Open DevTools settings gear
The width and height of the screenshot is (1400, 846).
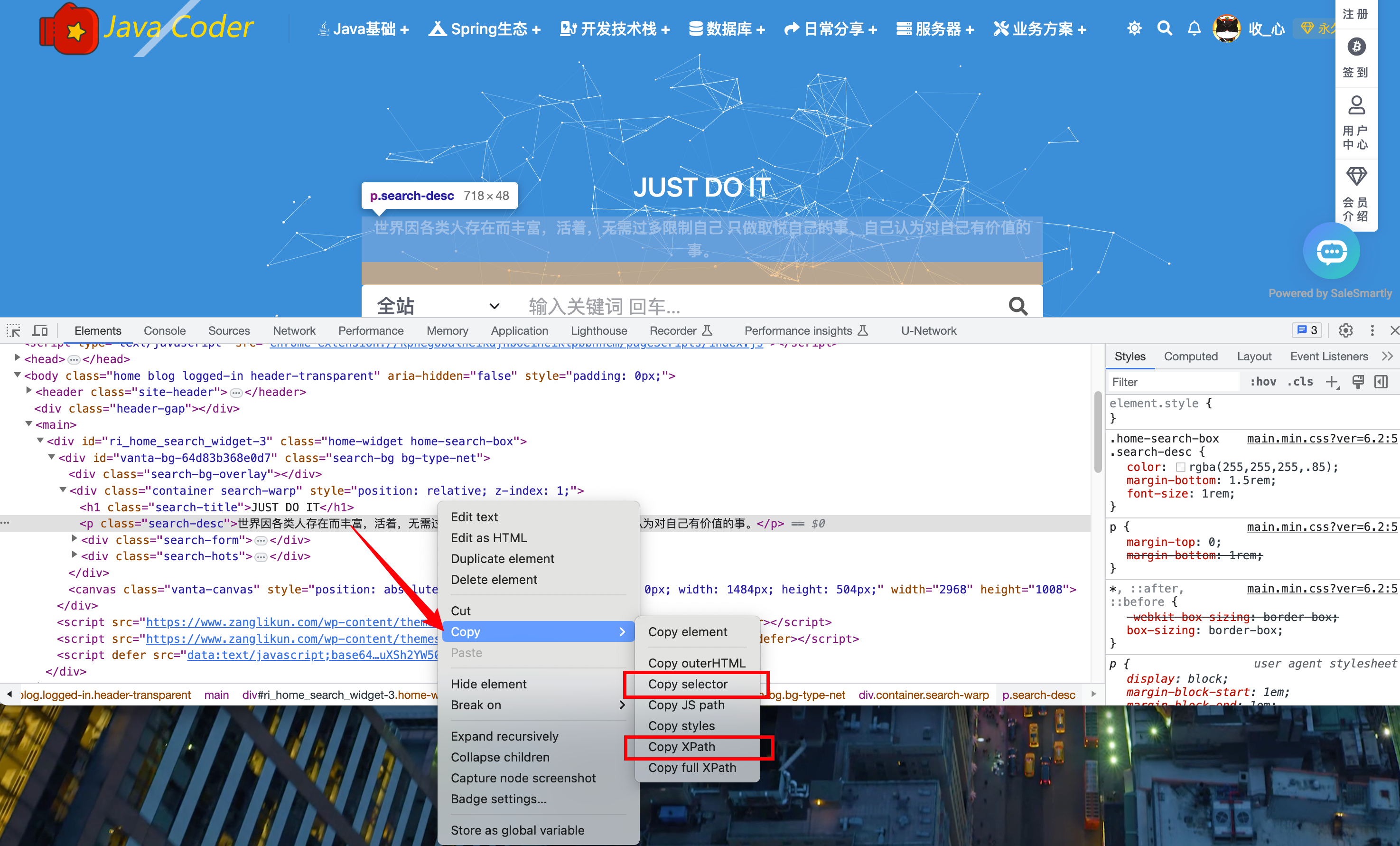pos(1345,330)
